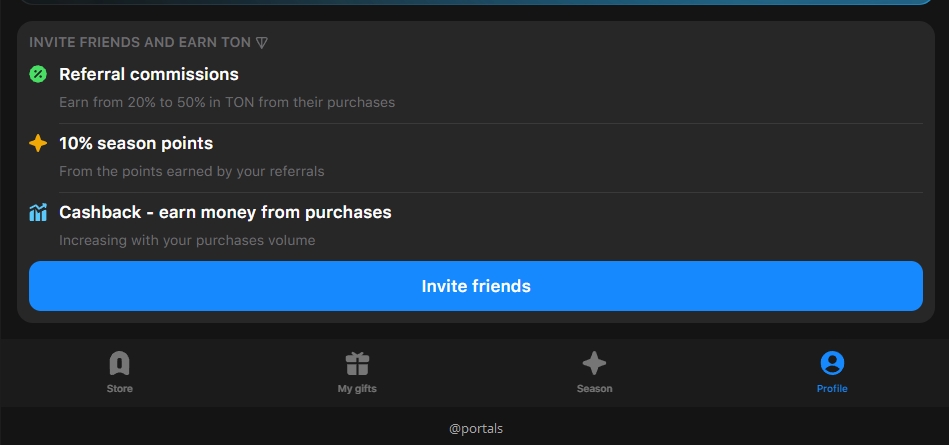This screenshot has height=445, width=949.
Task: Open the Store icon in bottom navigation
Action: pyautogui.click(x=119, y=363)
